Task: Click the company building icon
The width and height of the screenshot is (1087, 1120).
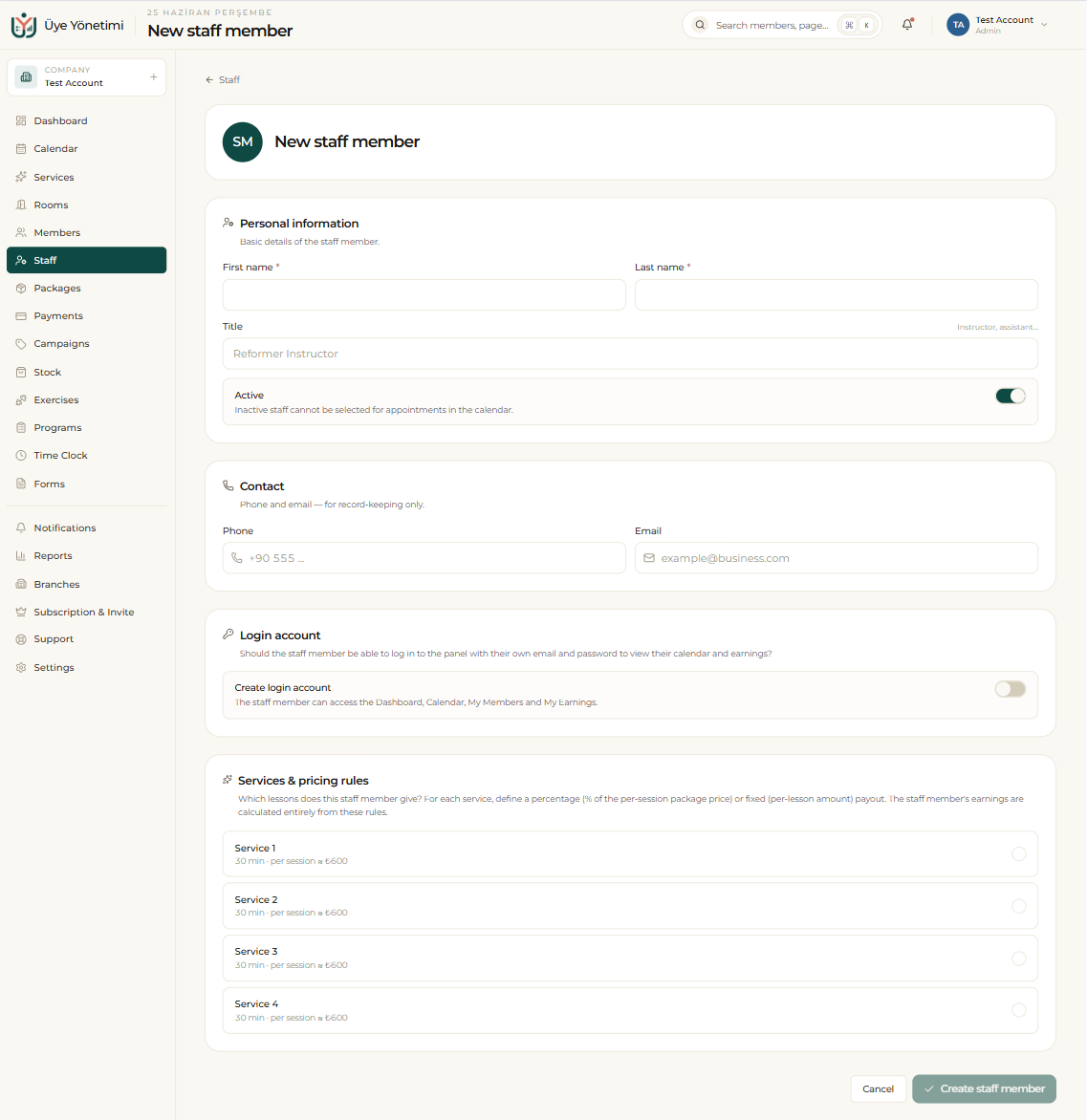Action: [x=27, y=77]
